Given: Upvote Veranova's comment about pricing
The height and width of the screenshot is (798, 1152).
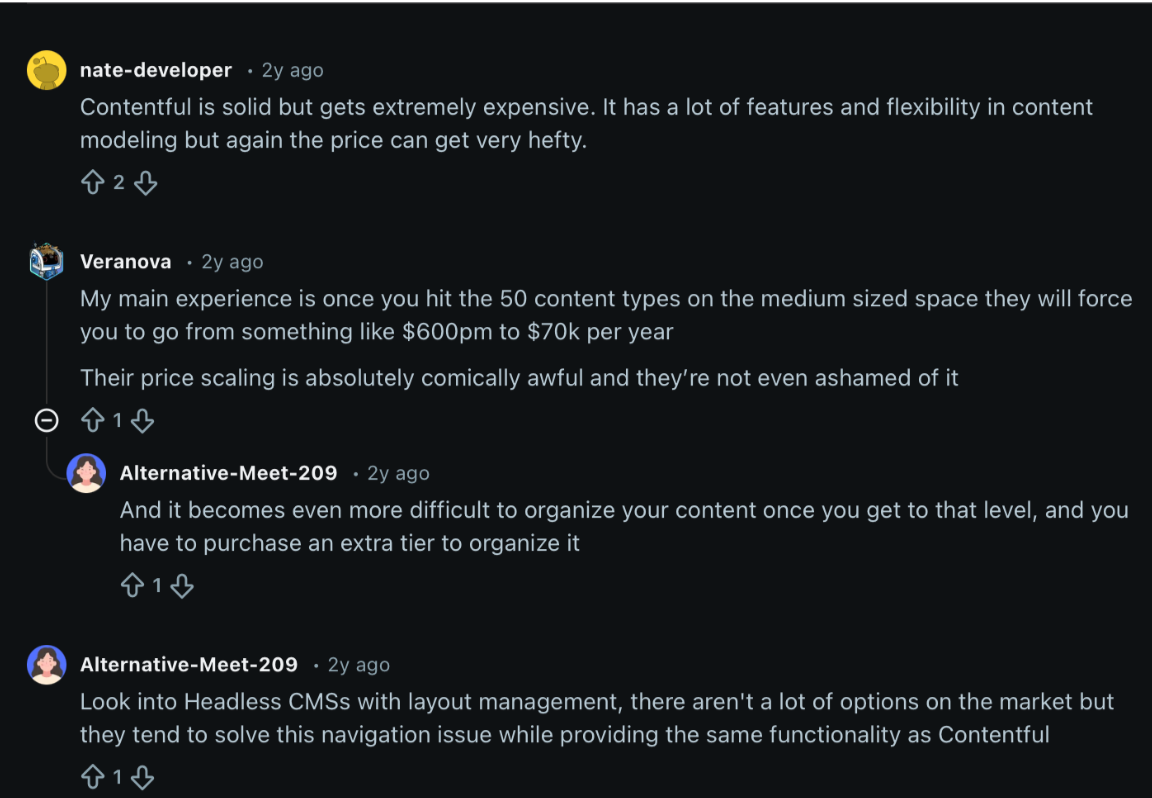Looking at the screenshot, I should [93, 421].
